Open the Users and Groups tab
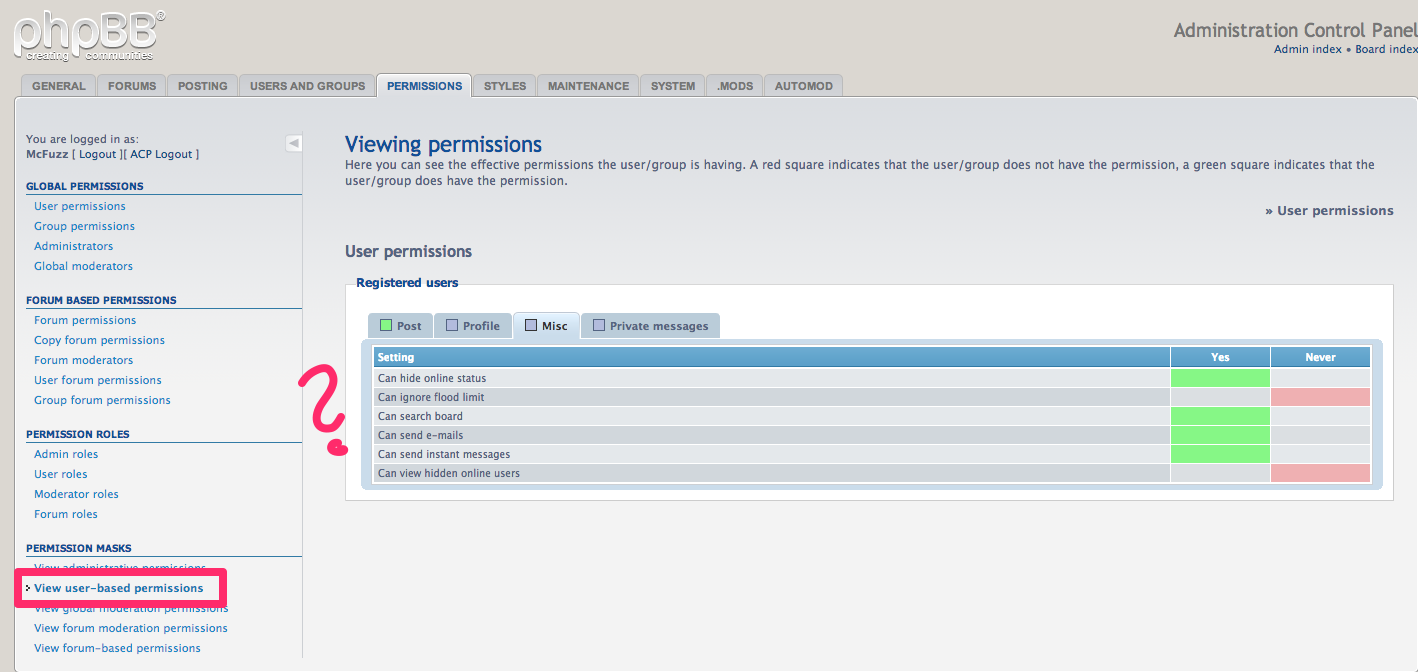Image resolution: width=1418 pixels, height=672 pixels. click(307, 86)
